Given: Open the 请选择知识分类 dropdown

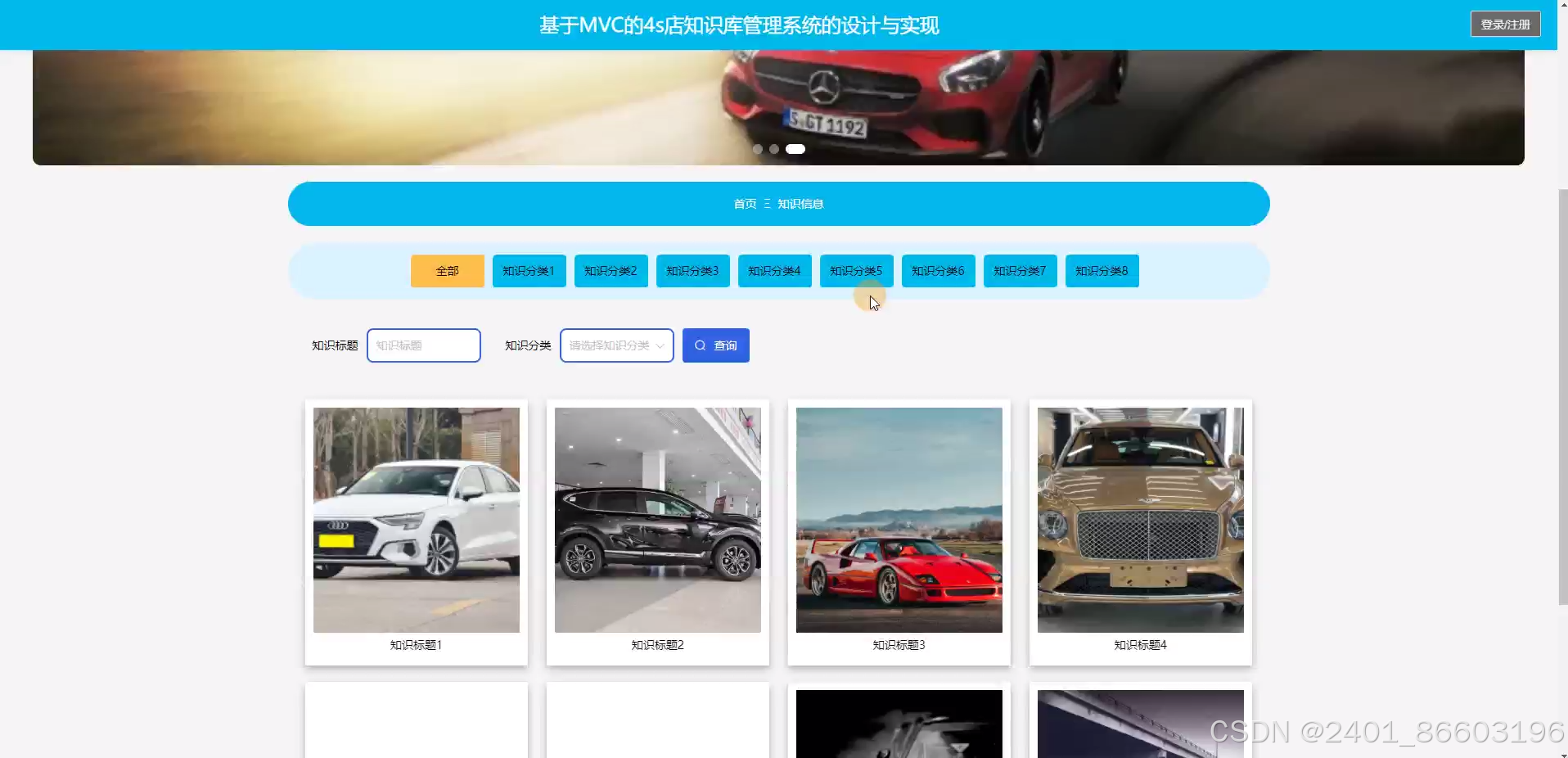Looking at the screenshot, I should (617, 345).
